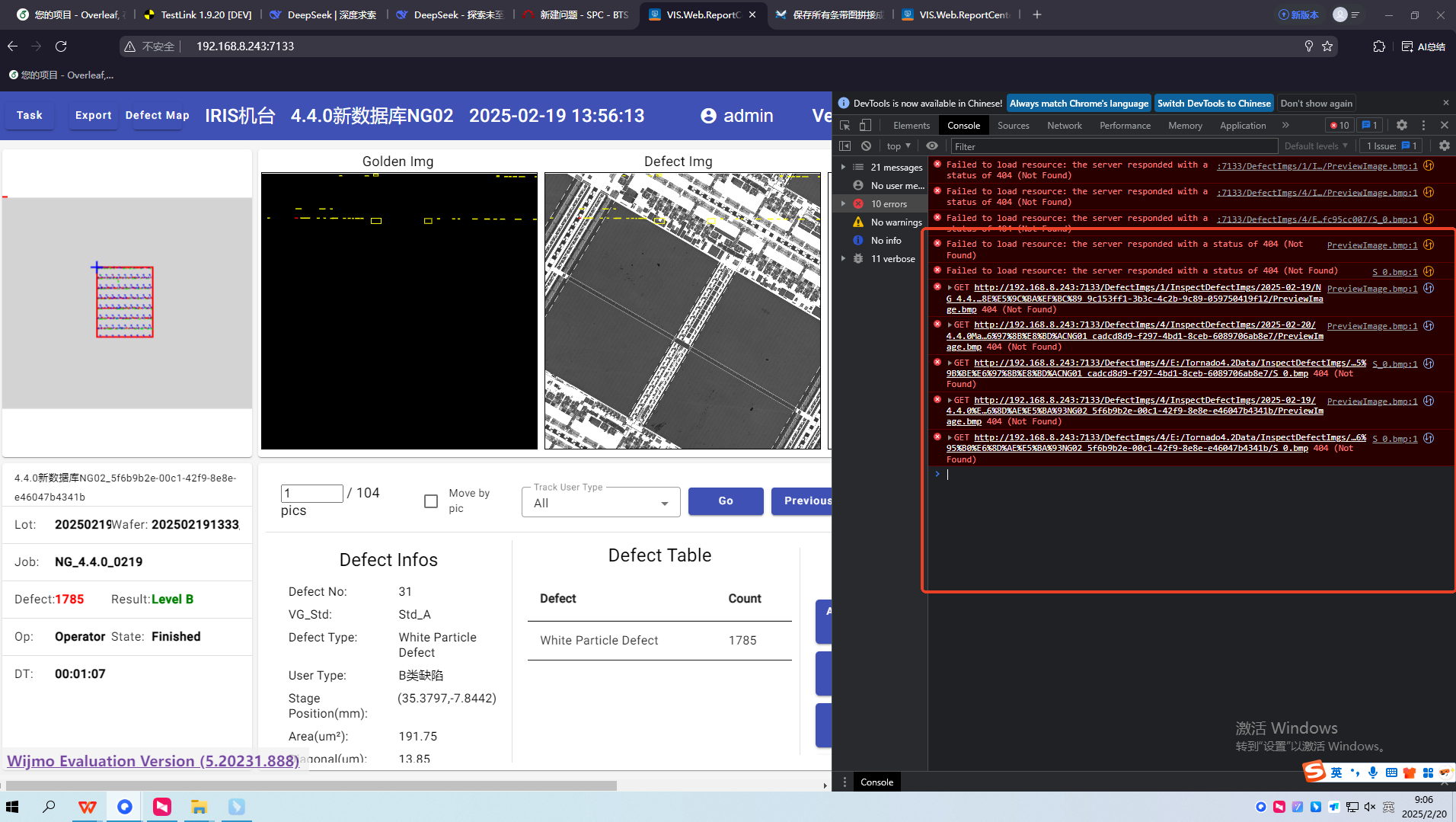Image resolution: width=1456 pixels, height=822 pixels.
Task: Expand the 21 messages group
Action: (843, 167)
